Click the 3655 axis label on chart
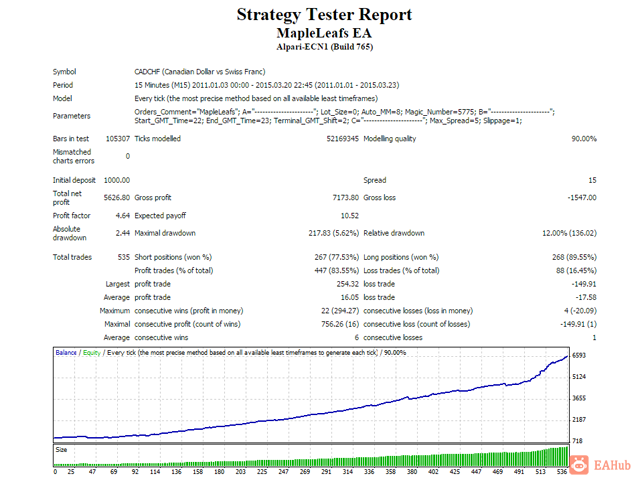640x480 pixels. coord(579,398)
